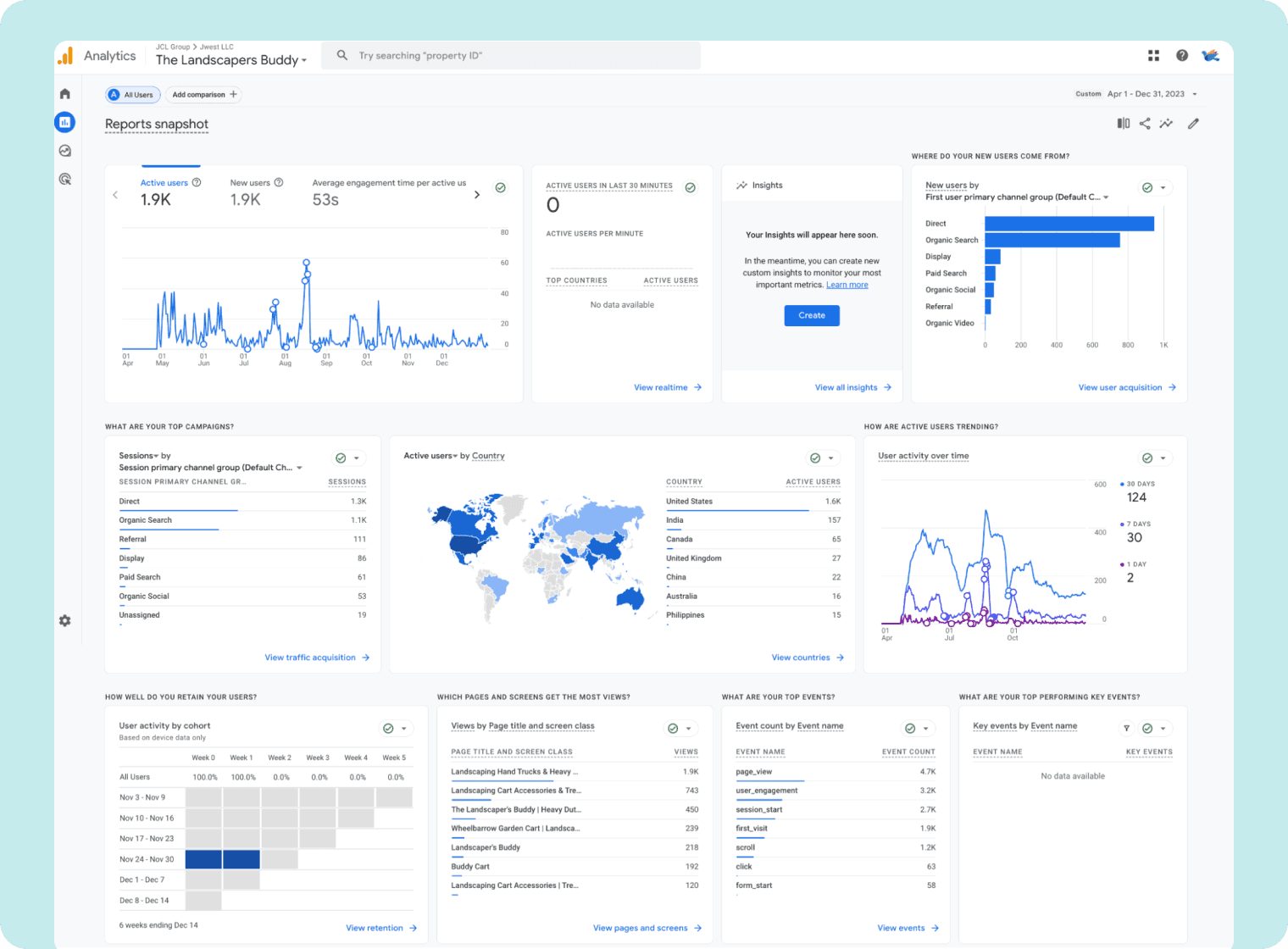Share this report using the share icon

tap(1145, 123)
